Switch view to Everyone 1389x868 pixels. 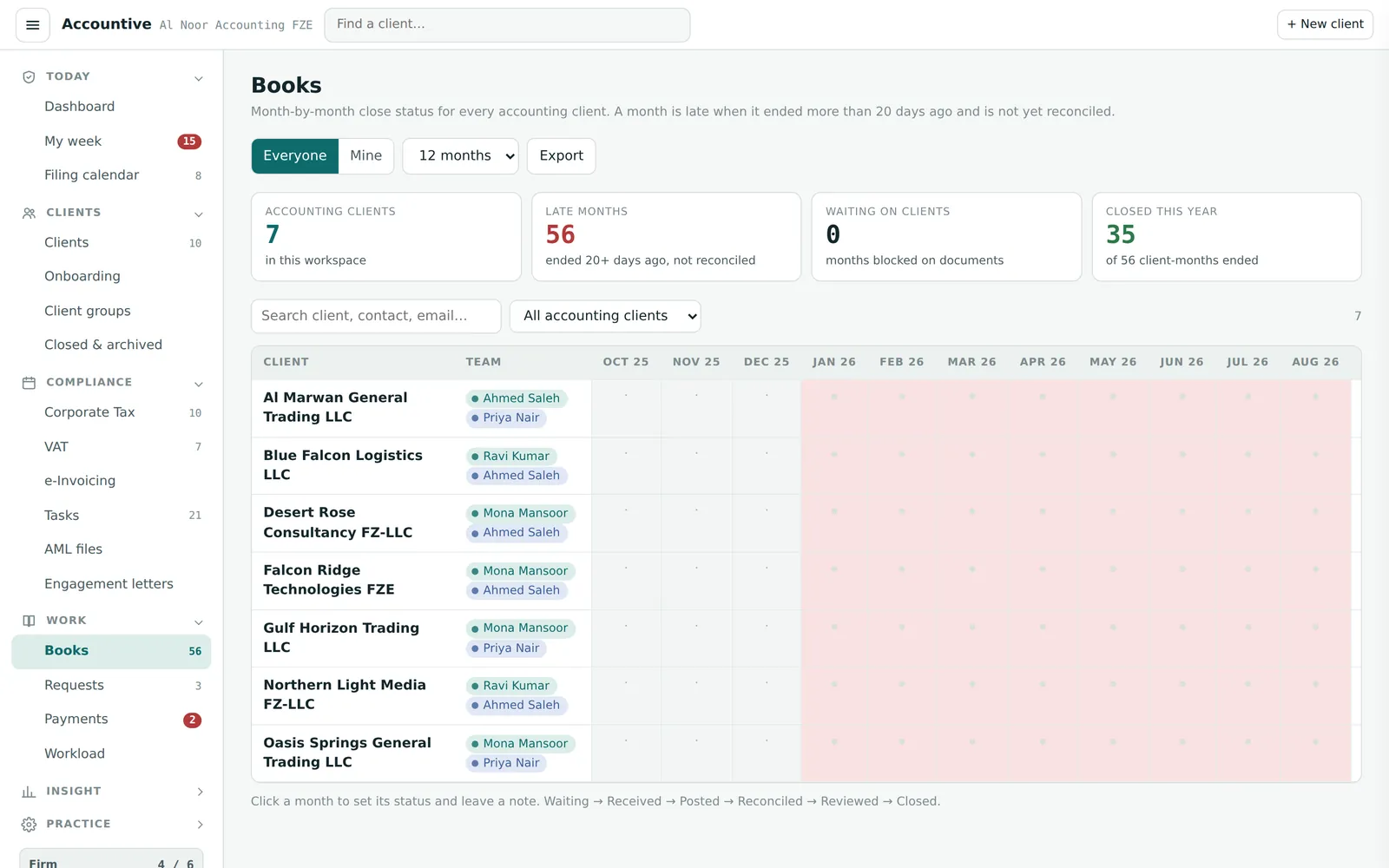(x=295, y=156)
